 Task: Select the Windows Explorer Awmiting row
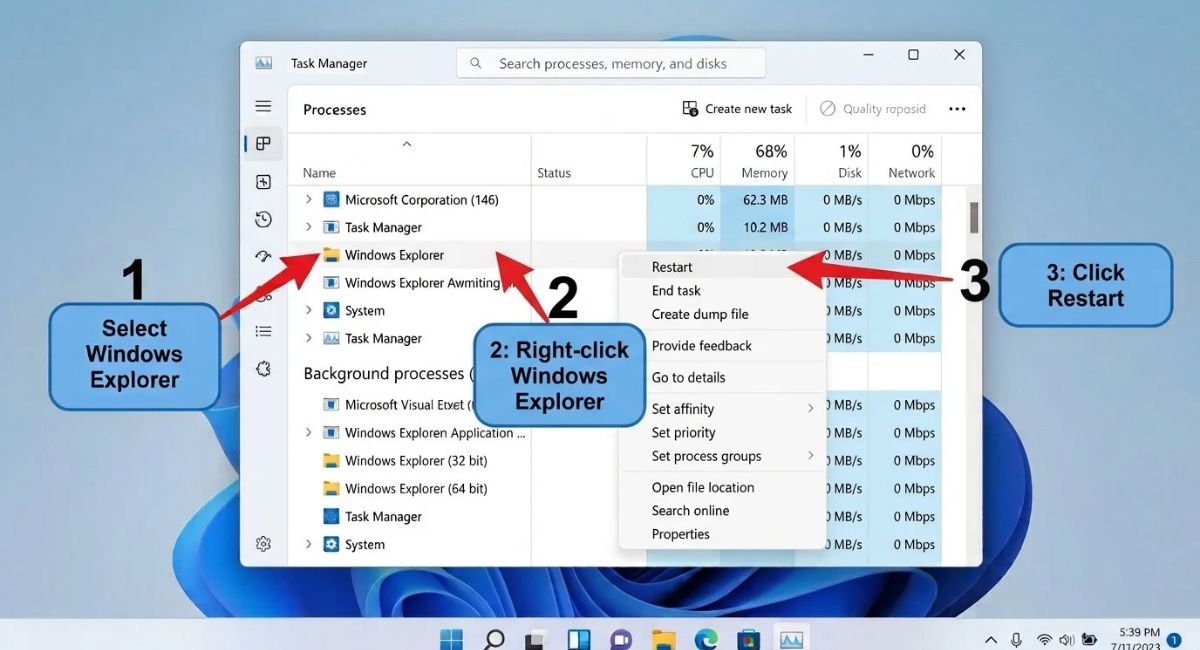421,283
